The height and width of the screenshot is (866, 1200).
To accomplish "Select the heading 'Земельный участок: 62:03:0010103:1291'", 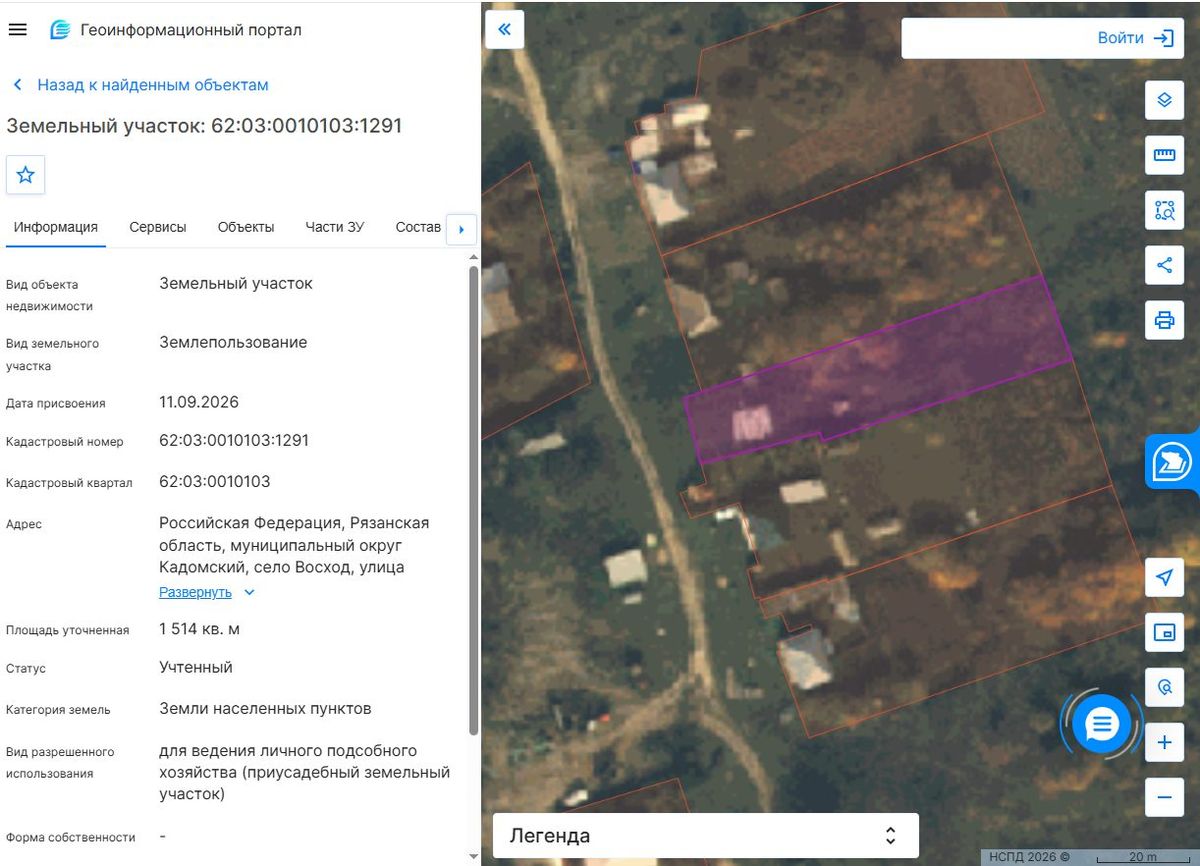I will click(205, 126).
